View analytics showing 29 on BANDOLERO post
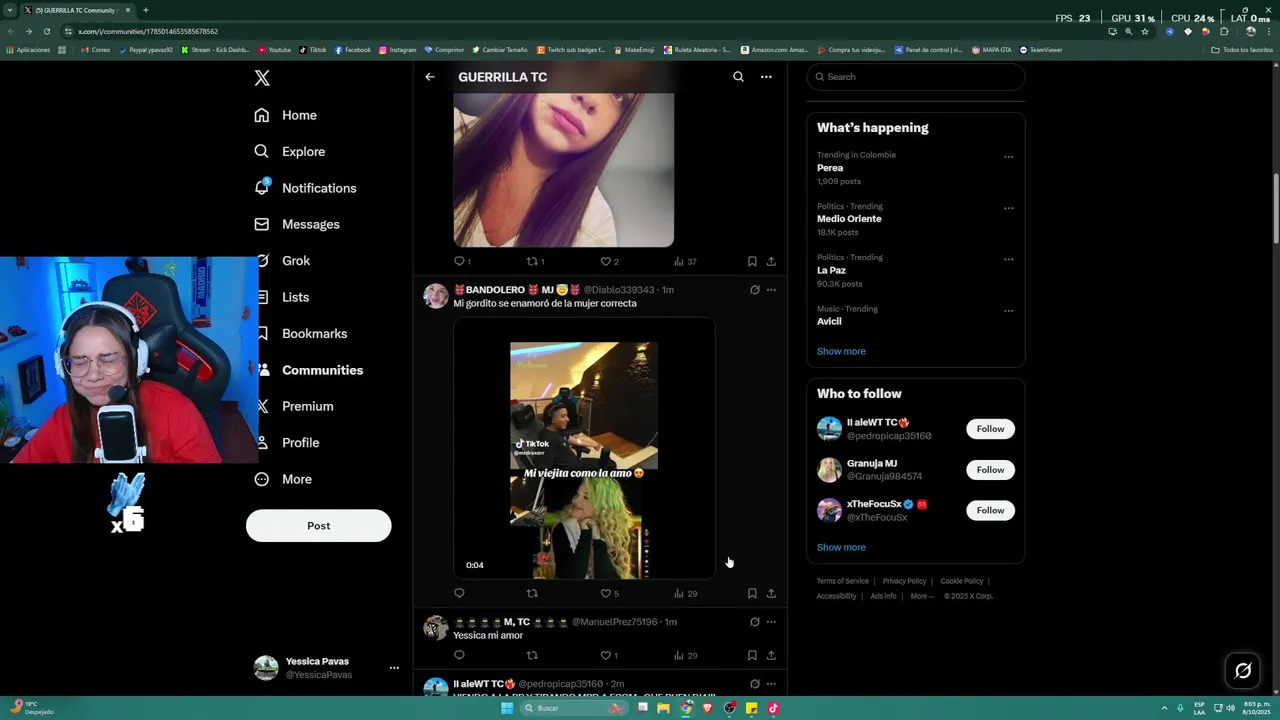This screenshot has height=720, width=1280. click(x=685, y=593)
